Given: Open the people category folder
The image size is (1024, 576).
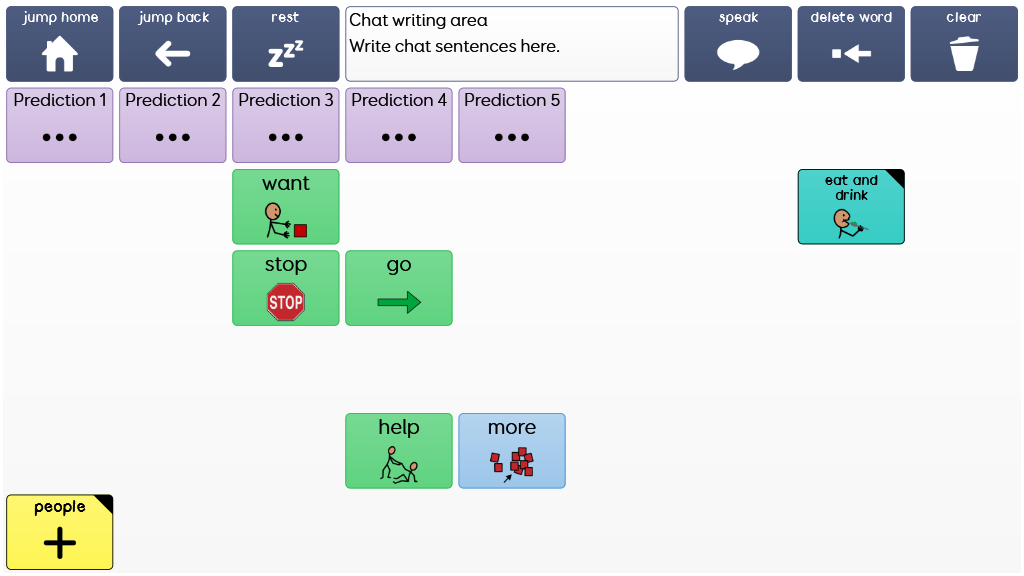Looking at the screenshot, I should tap(59, 532).
